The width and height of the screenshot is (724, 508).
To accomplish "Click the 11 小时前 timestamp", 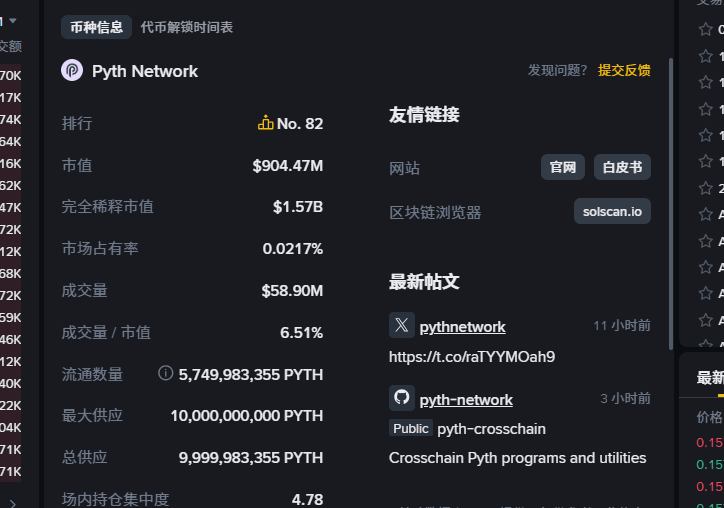I will point(622,326).
